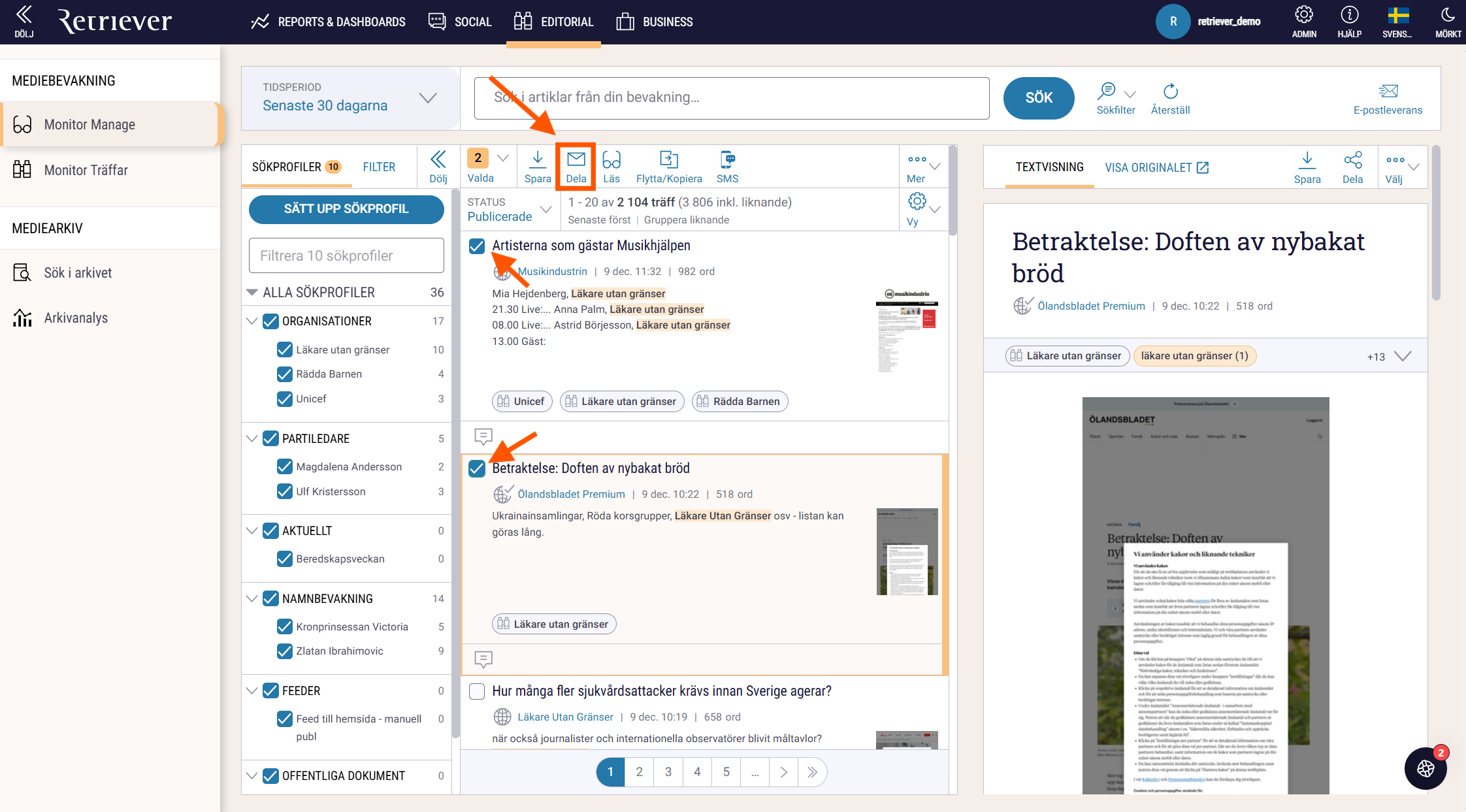Screen dimensions: 1466x812
Task: Open E-postleverans email delivery
Action: click(x=1388, y=99)
